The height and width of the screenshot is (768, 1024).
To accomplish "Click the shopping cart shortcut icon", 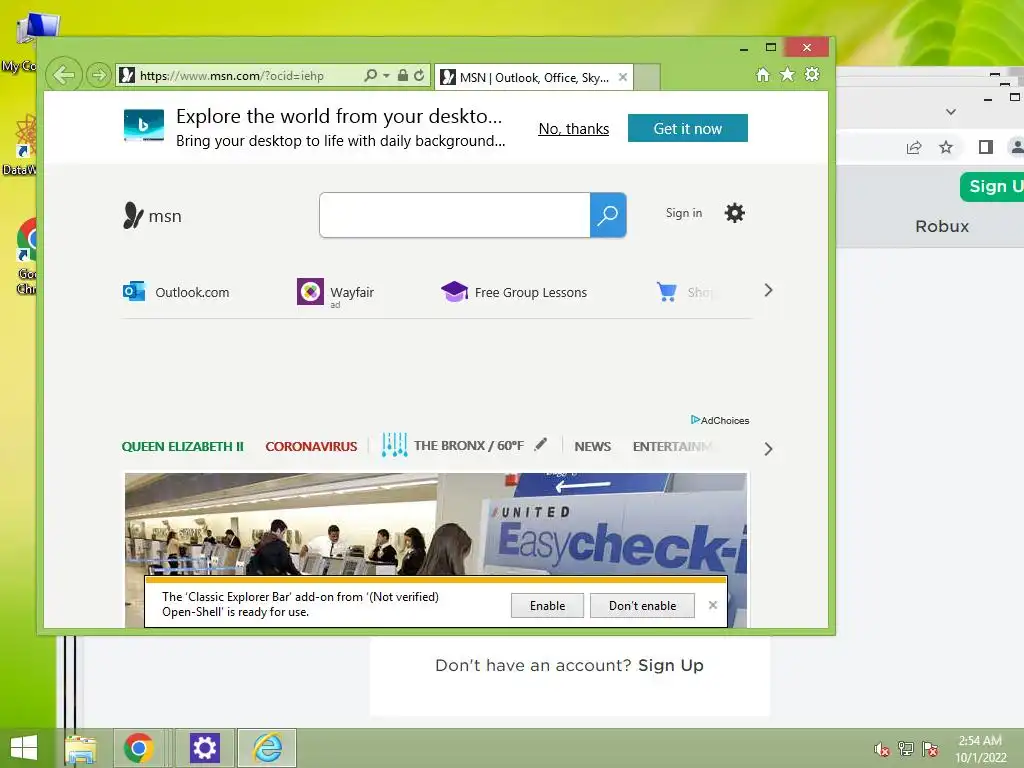I will [666, 291].
